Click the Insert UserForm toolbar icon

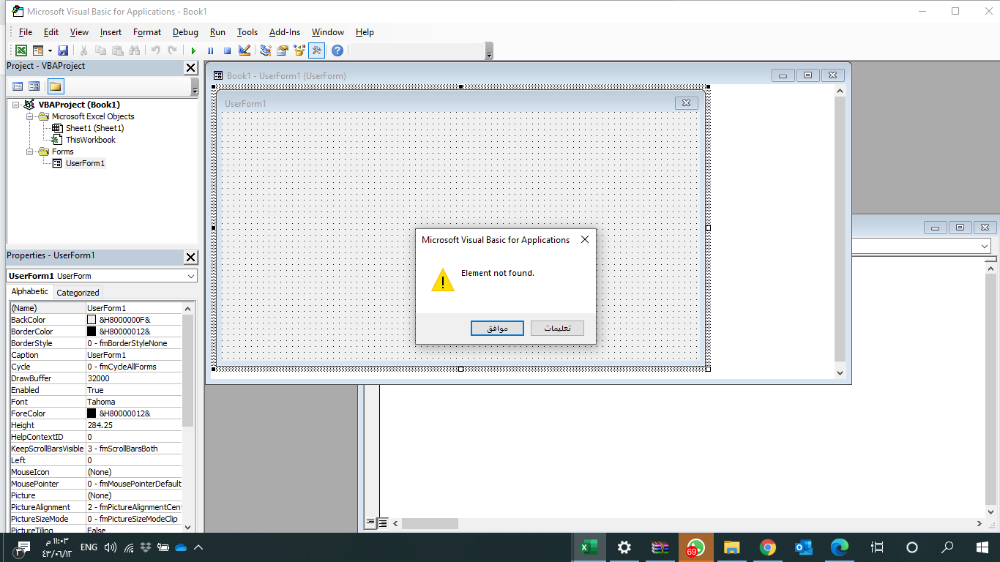[38, 50]
